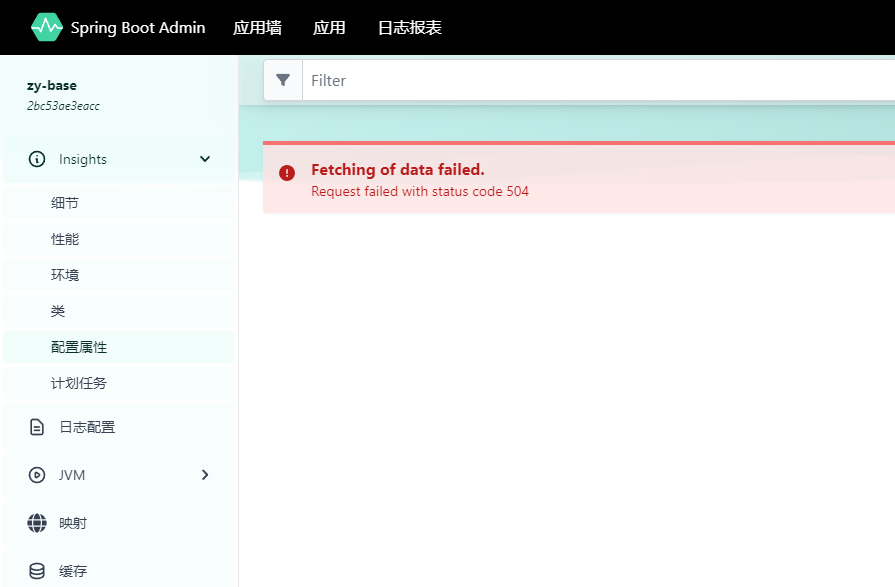This screenshot has height=587, width=895.
Task: Open the 性能 insights page
Action: (x=65, y=238)
